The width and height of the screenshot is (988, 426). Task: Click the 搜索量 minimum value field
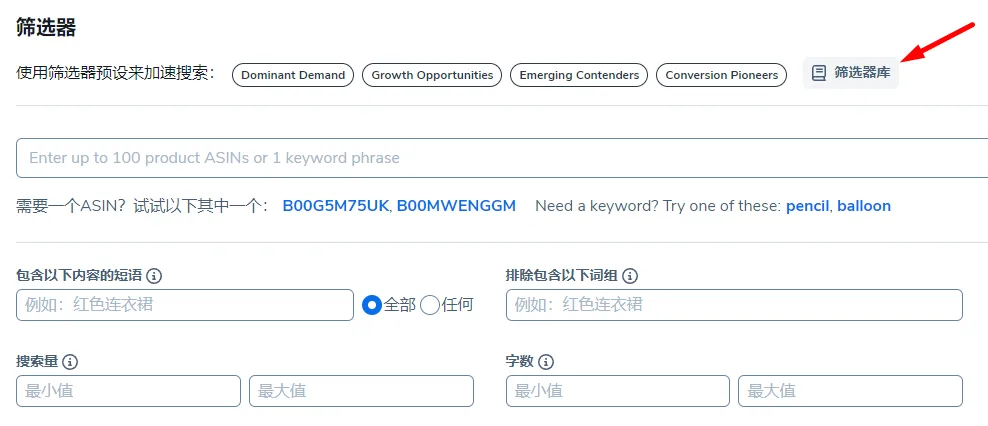point(129,391)
